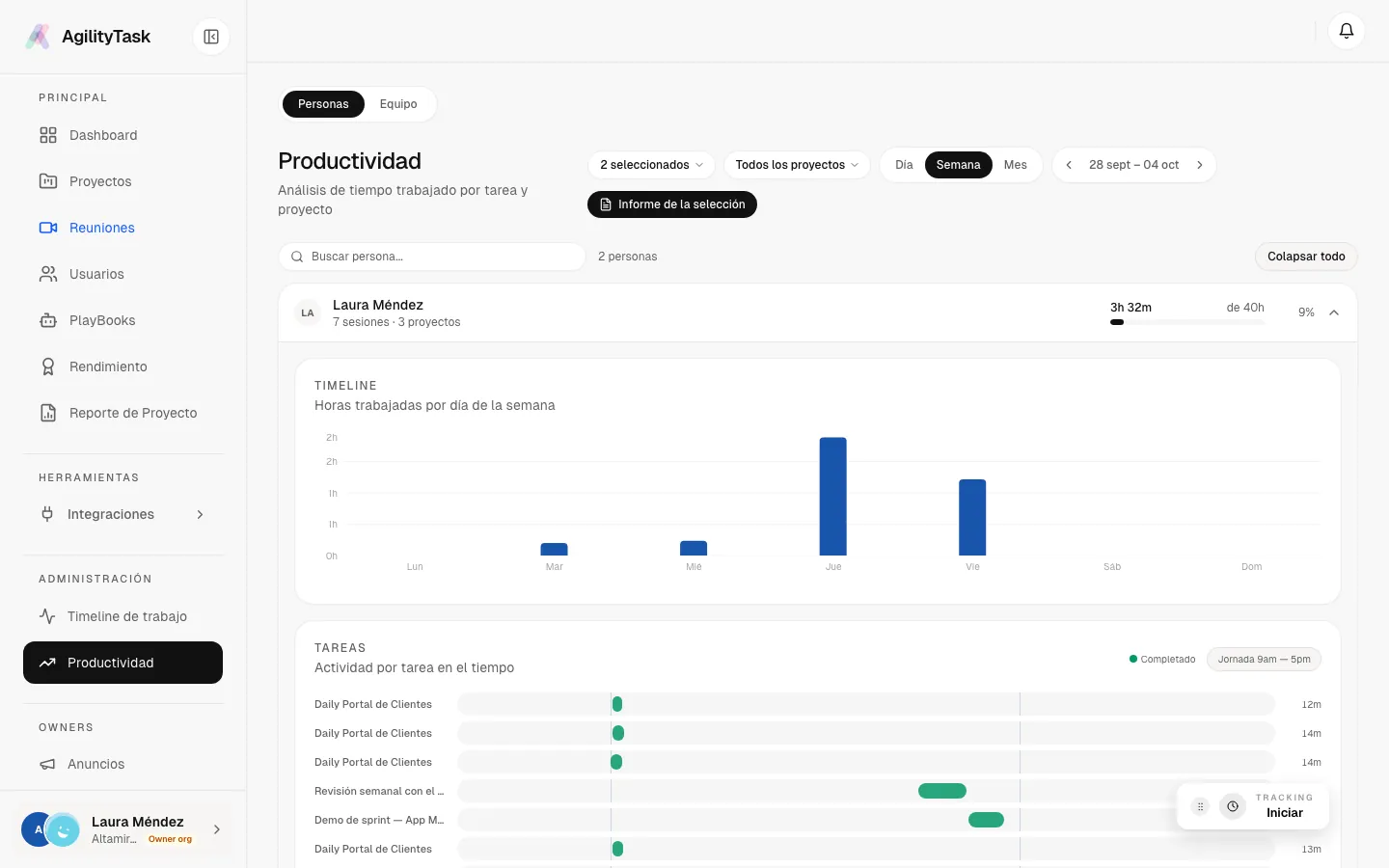Click the Dashboard grid icon
The width and height of the screenshot is (1389, 868).
tap(48, 135)
